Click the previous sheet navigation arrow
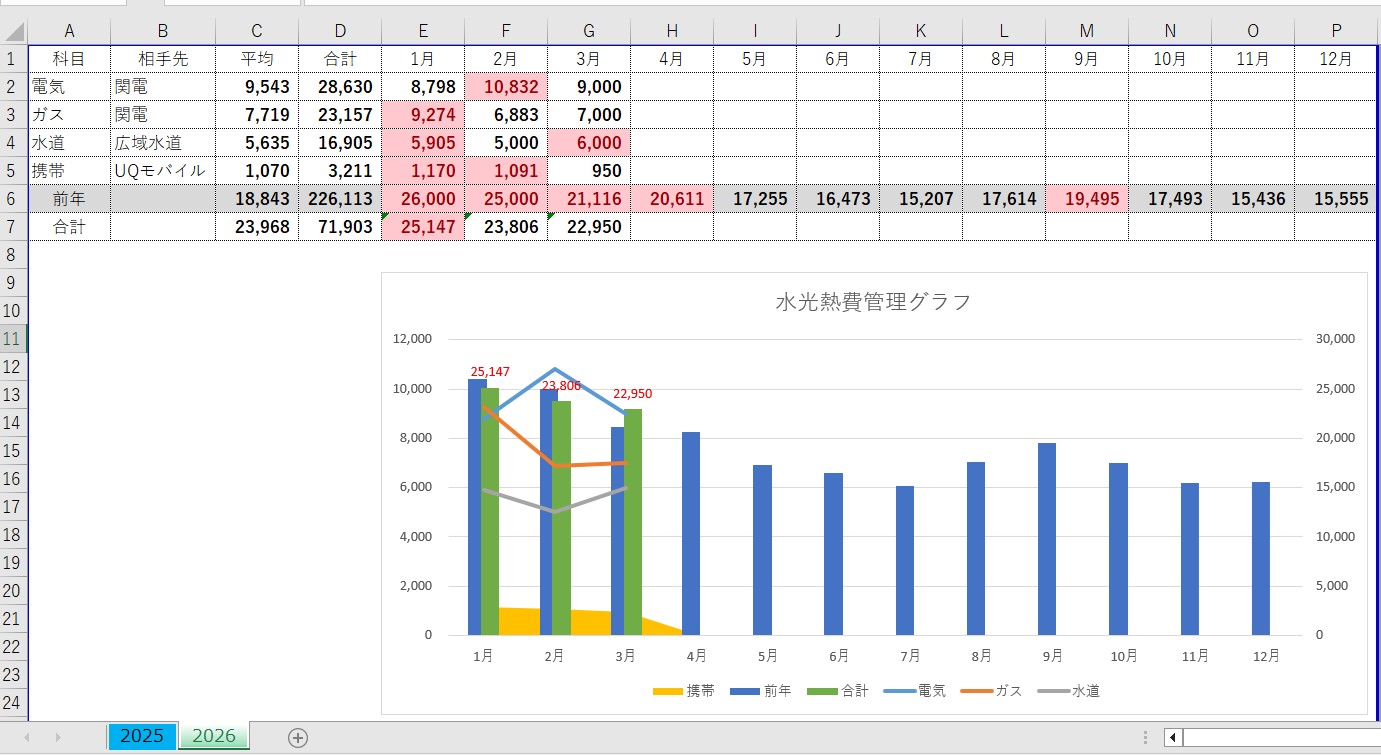This screenshot has height=755, width=1381. (27, 737)
